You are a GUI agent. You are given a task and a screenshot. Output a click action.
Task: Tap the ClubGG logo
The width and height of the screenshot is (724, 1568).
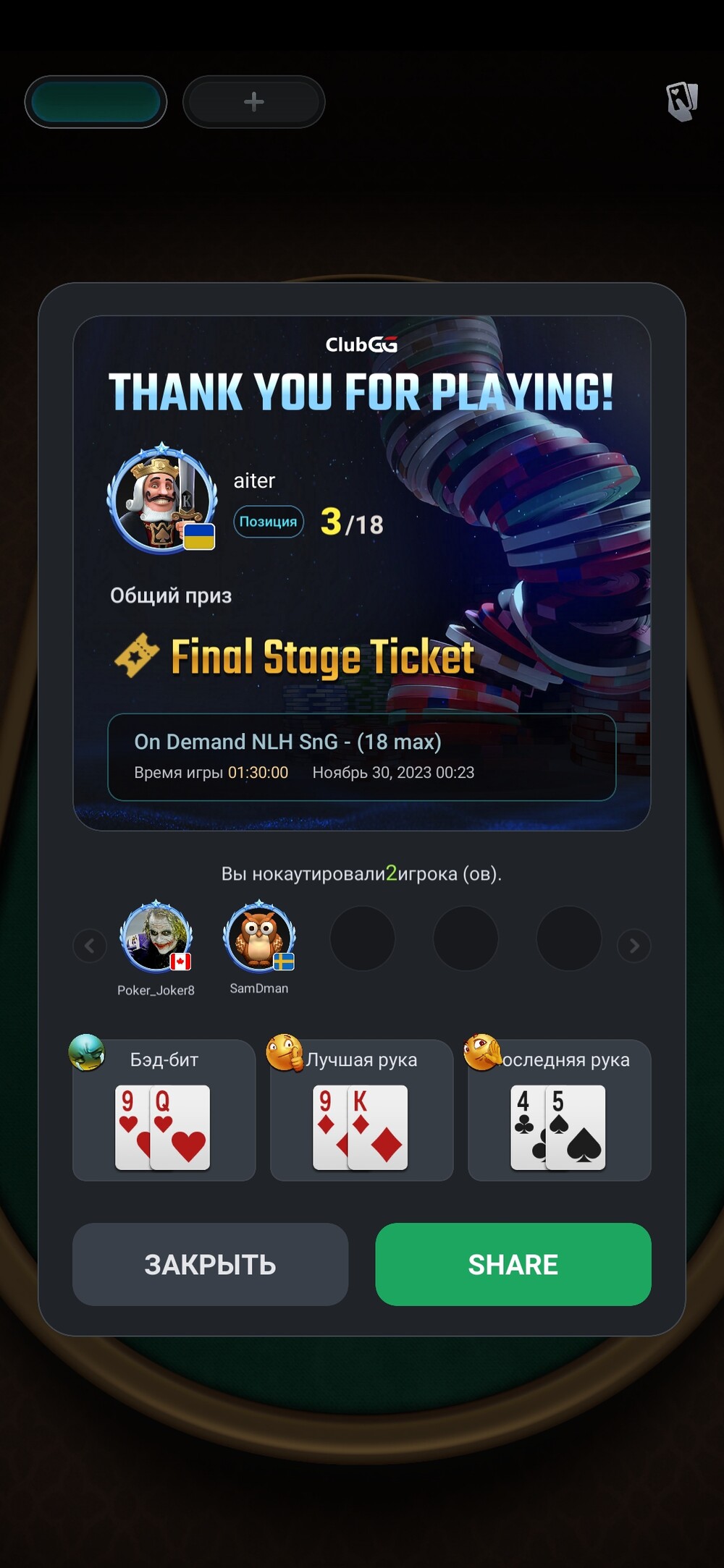click(x=361, y=345)
